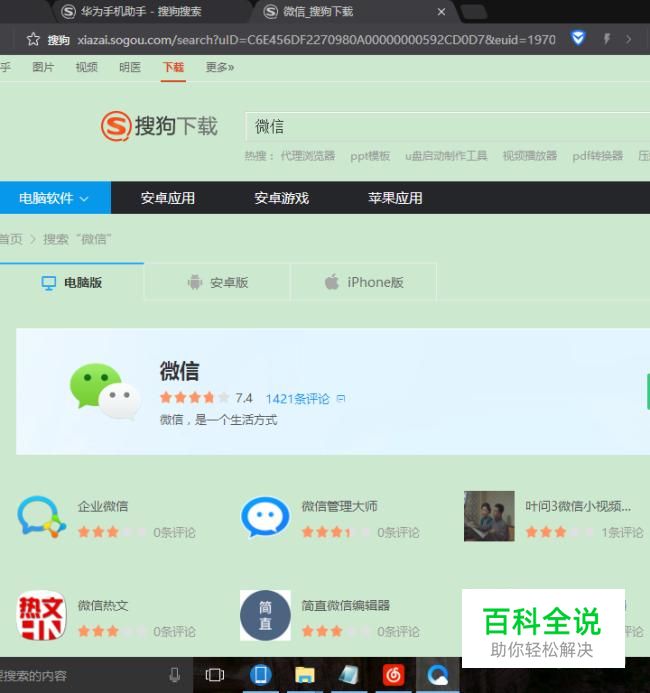The height and width of the screenshot is (693, 650).
Task: Click hot search pdf转换器
Action: click(x=597, y=156)
